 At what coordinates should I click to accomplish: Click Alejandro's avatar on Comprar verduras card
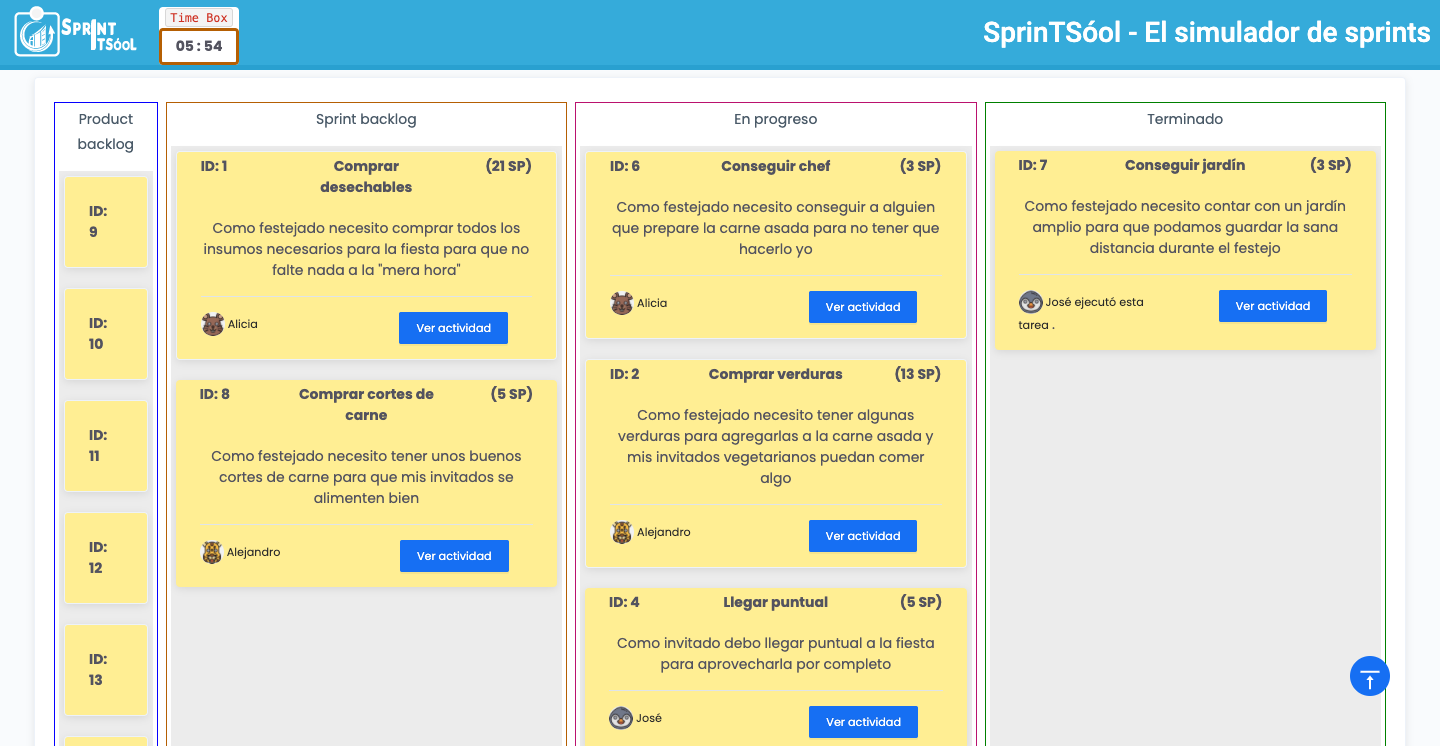(622, 532)
